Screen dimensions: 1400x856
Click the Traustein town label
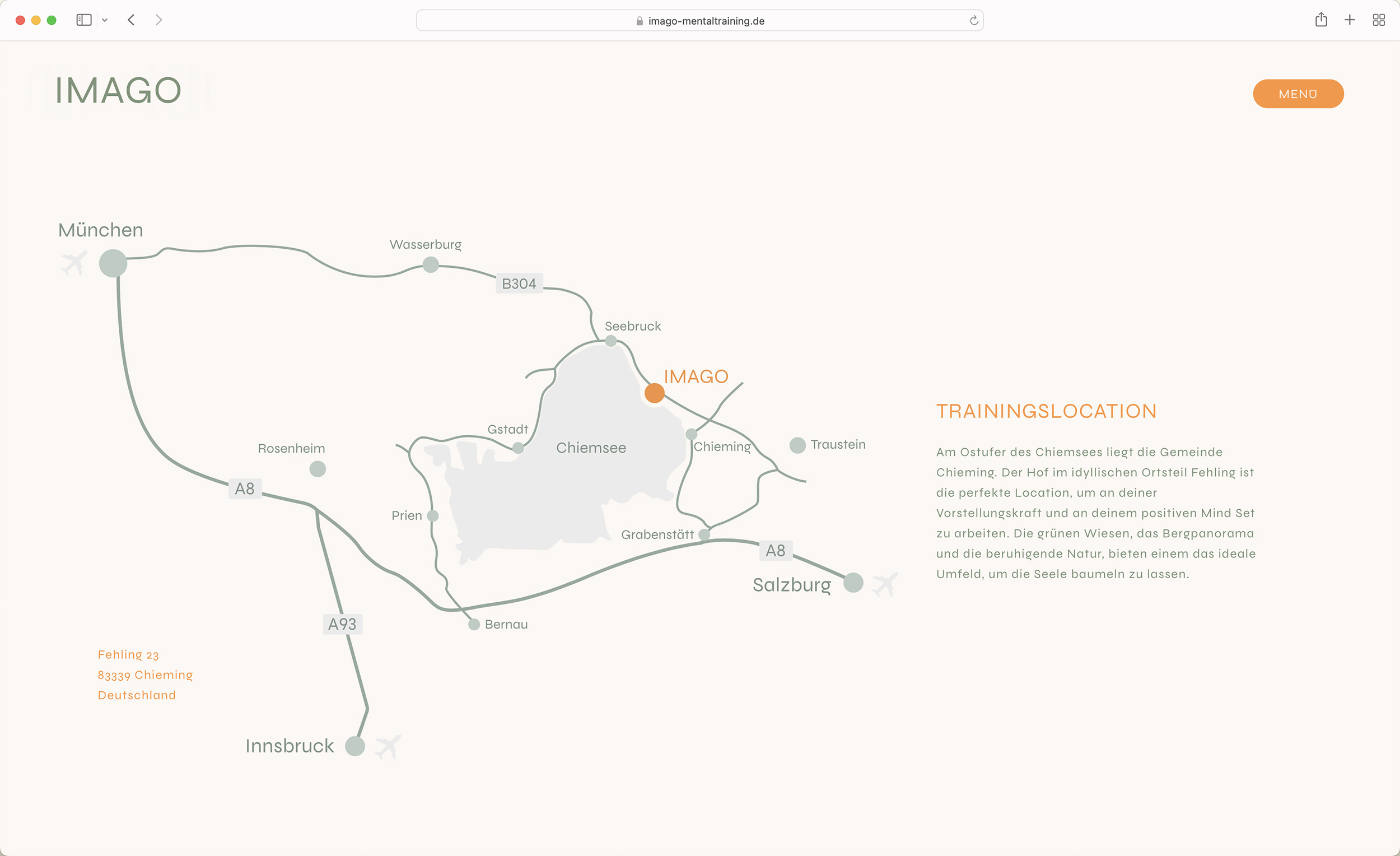838,444
